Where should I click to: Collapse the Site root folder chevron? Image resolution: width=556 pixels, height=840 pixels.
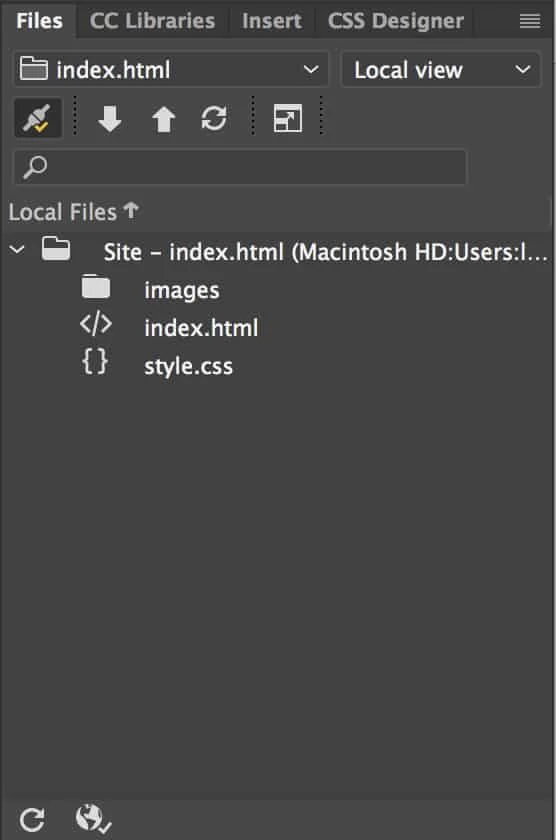(17, 250)
